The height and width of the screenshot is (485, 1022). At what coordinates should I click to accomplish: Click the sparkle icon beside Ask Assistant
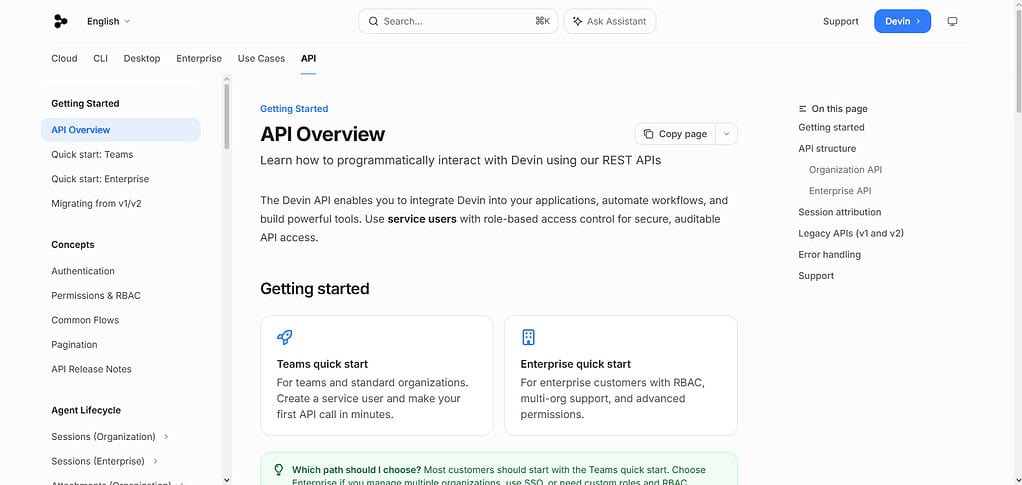tap(577, 22)
